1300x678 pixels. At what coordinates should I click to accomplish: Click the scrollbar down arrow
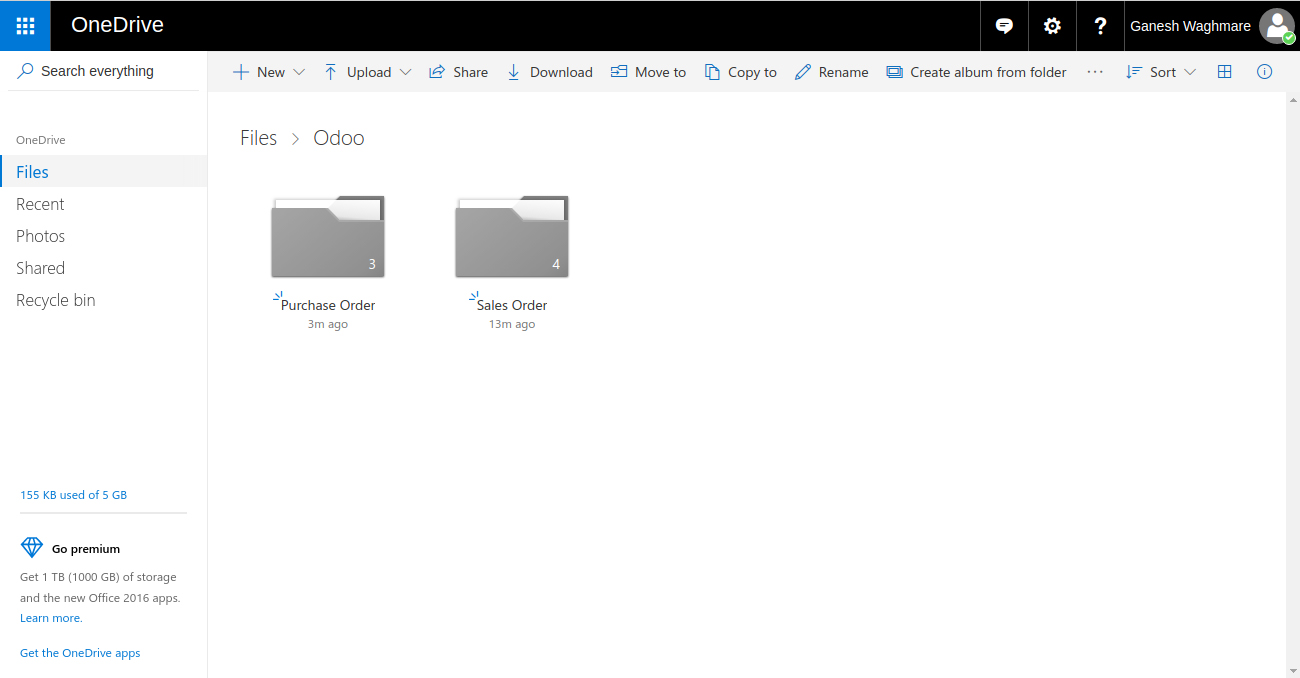(x=1292, y=670)
